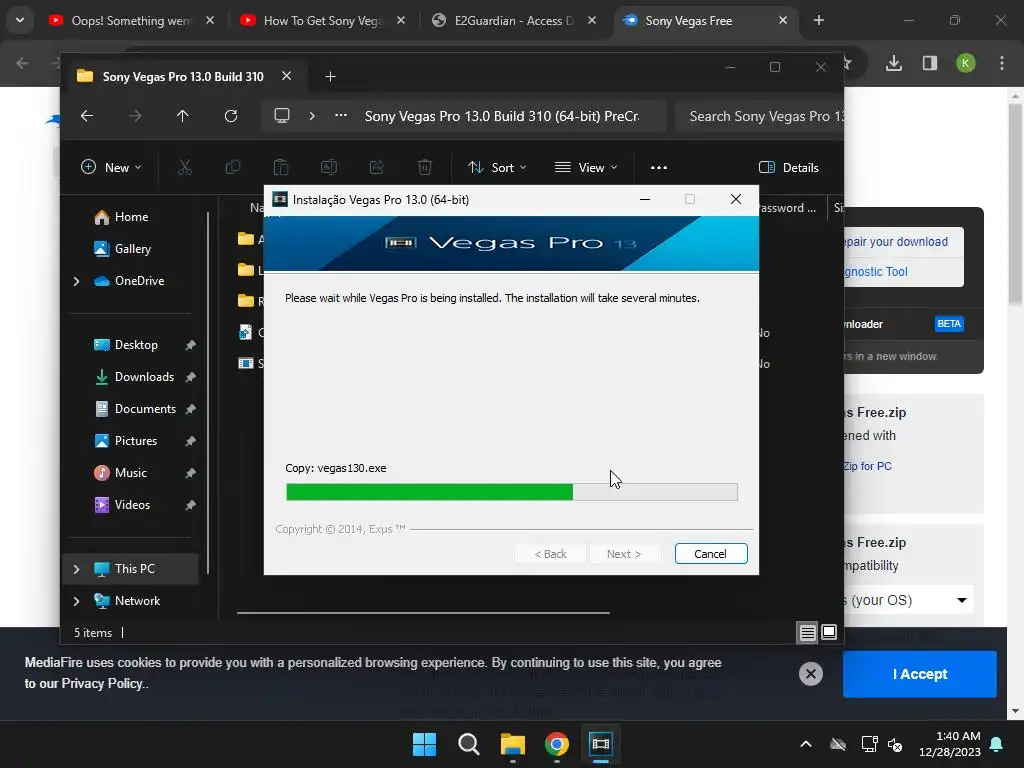The height and width of the screenshot is (768, 1024).
Task: Open Chrome downloads icon
Action: coord(894,63)
